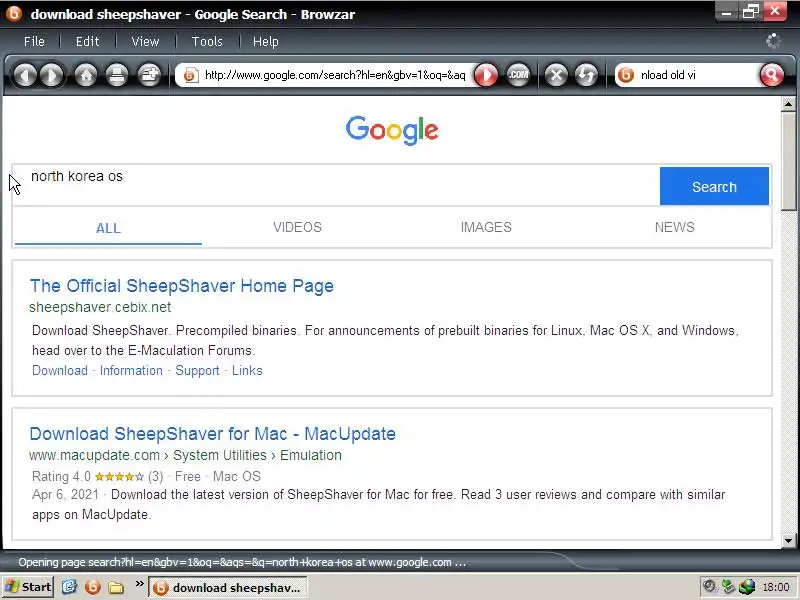Viewport: 800px width, 600px height.
Task: Open Internet Explorer from quick launch
Action: (x=69, y=587)
